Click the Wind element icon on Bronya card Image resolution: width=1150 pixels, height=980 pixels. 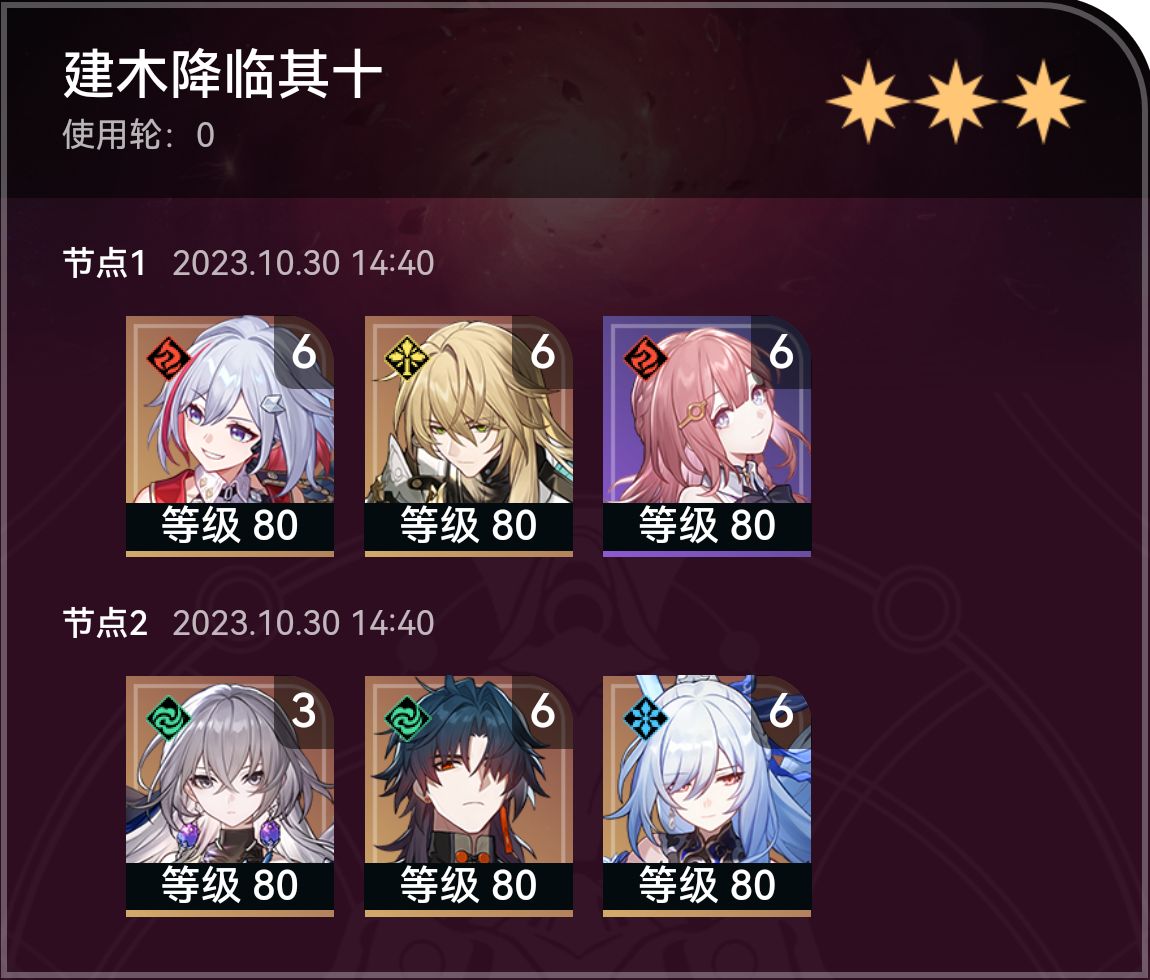click(x=168, y=718)
